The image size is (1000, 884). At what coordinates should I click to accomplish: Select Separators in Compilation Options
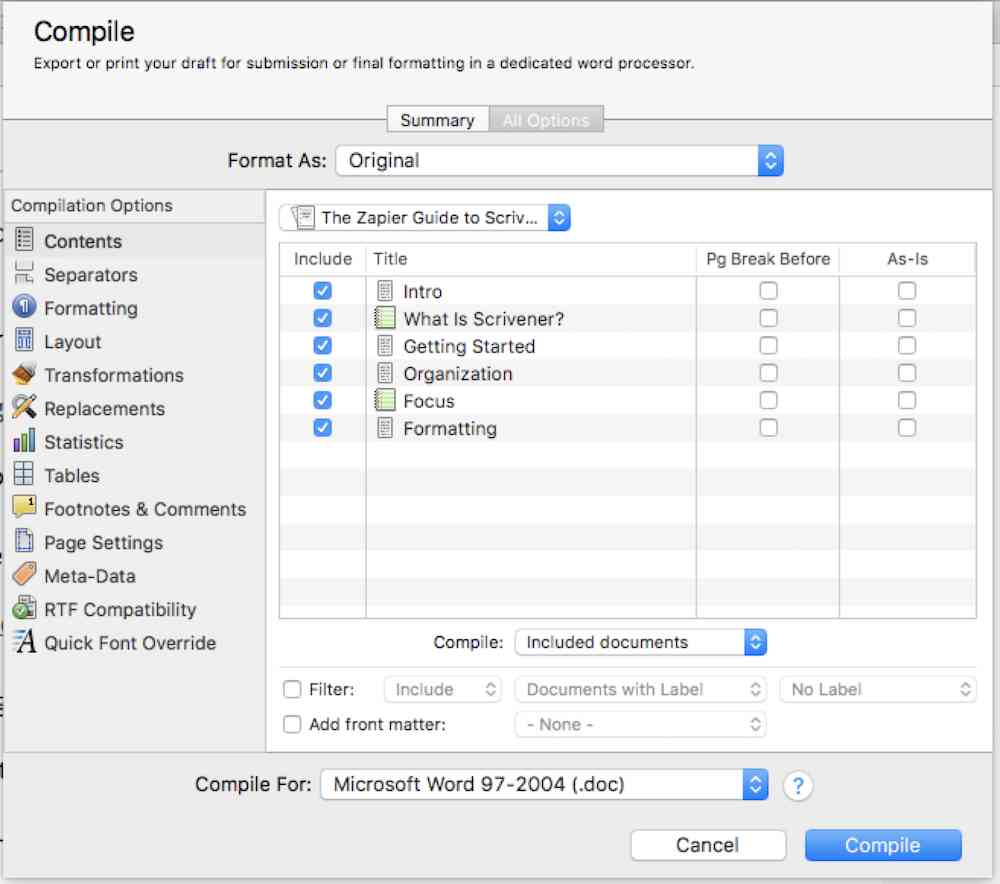[x=134, y=274]
